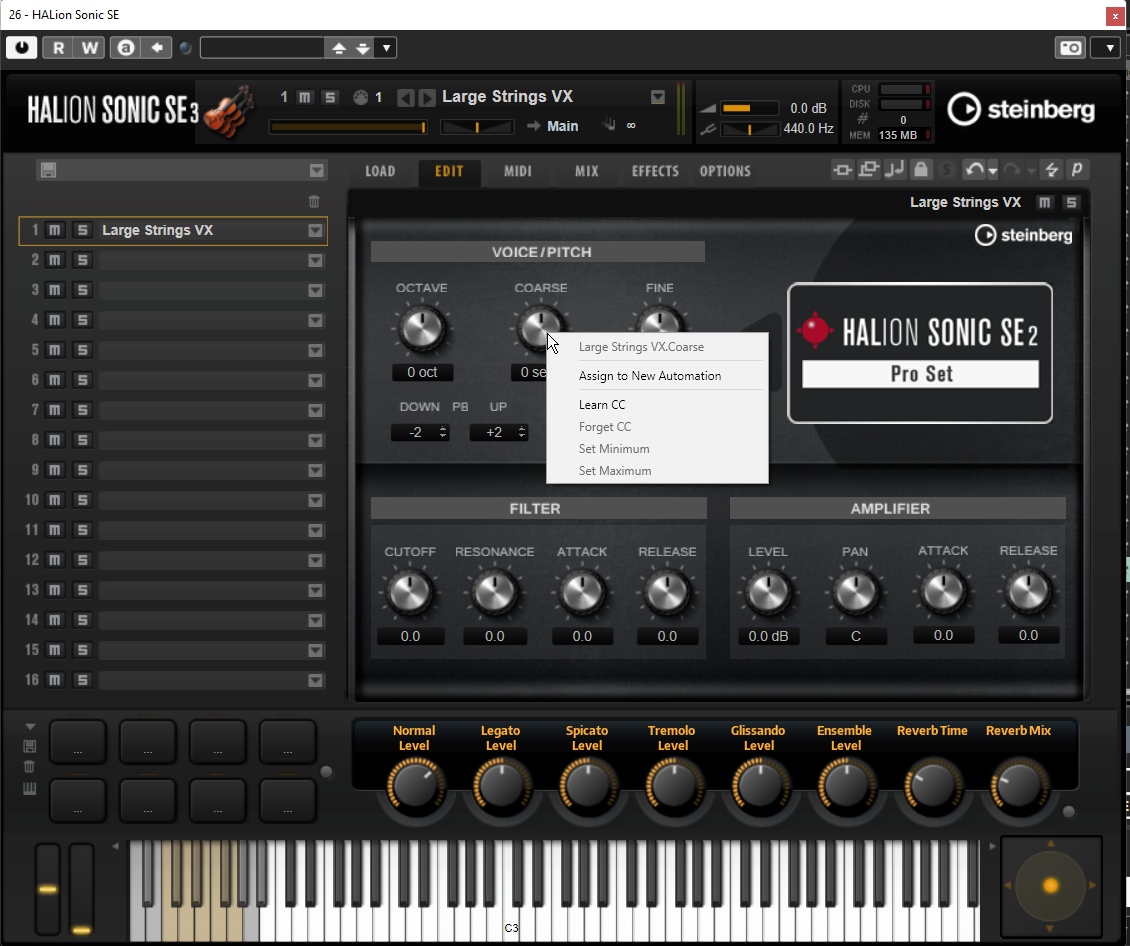The image size is (1130, 946).
Task: Click the MIDI reset lightning bolt icon
Action: point(1051,169)
